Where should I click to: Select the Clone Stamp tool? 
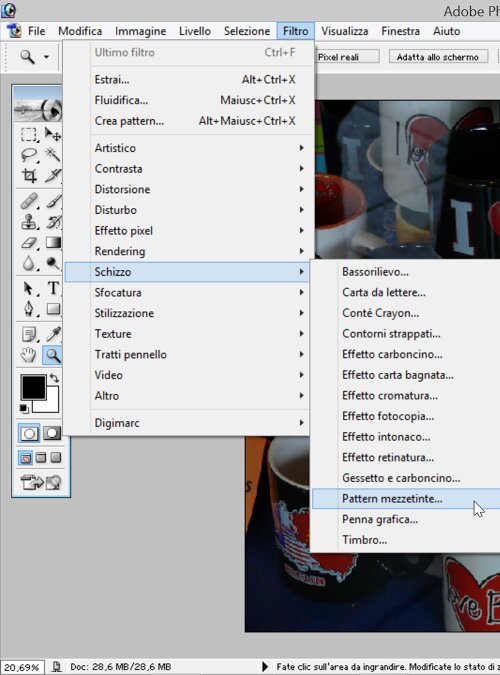tap(29, 222)
